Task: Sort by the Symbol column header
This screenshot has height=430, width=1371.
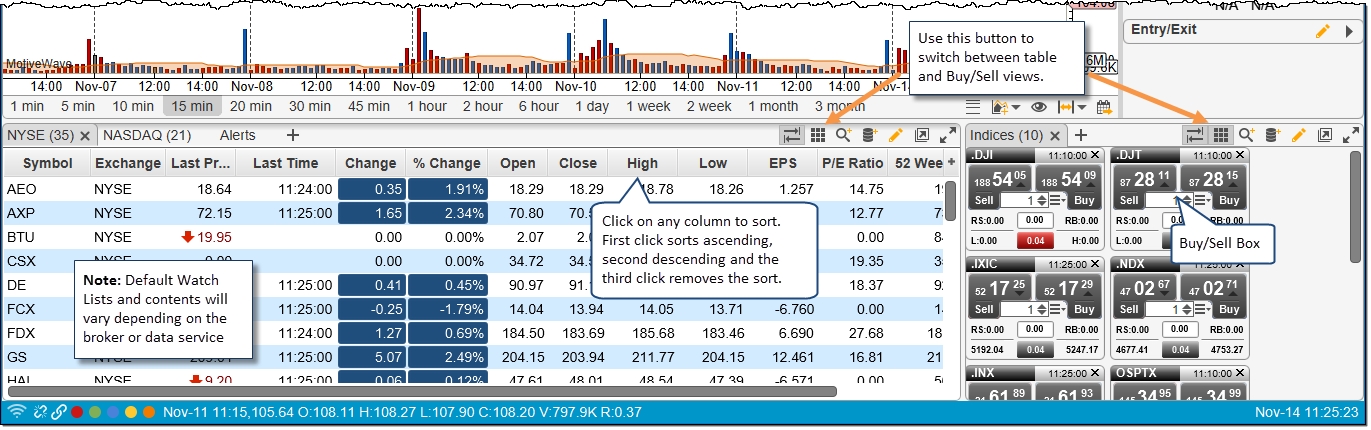Action: (47, 163)
